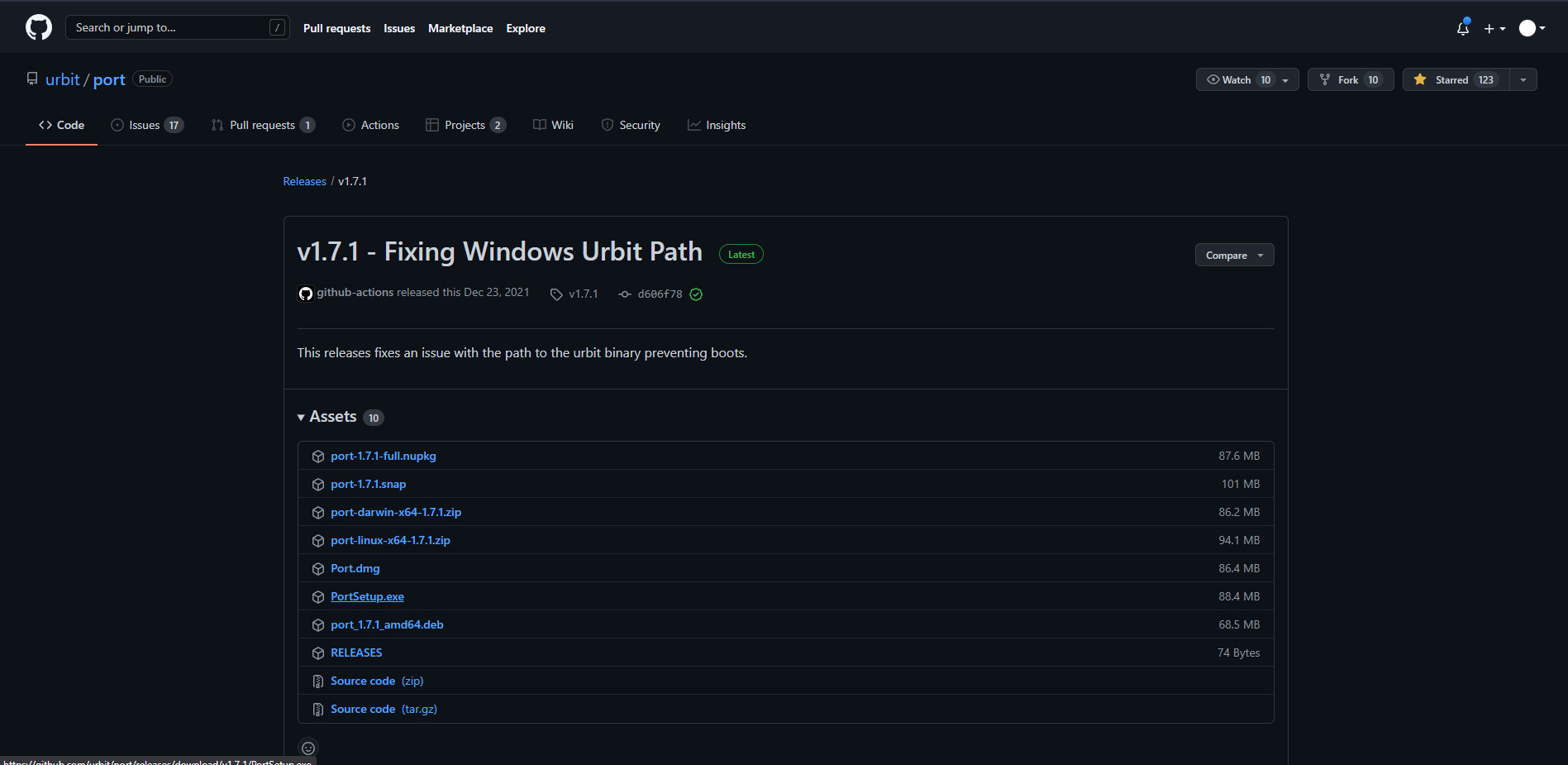Open the star lists dropdown arrow
Image resolution: width=1568 pixels, height=765 pixels.
click(1523, 79)
